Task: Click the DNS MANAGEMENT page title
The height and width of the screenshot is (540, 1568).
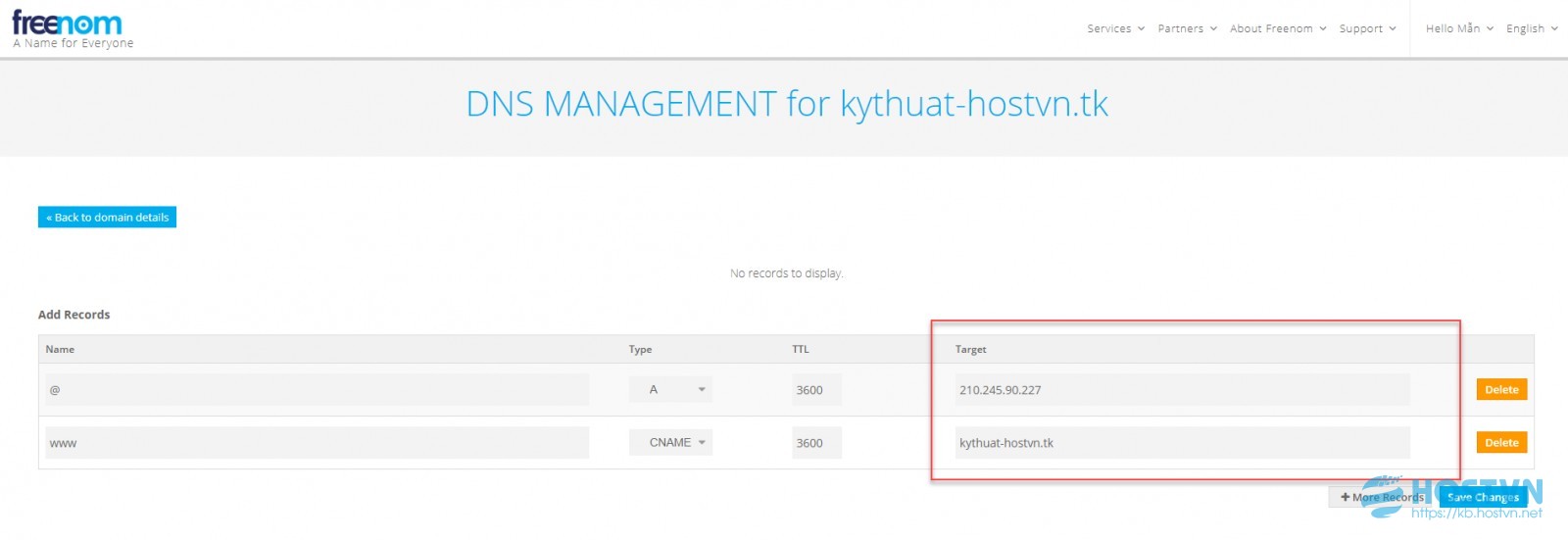Action: point(787,104)
